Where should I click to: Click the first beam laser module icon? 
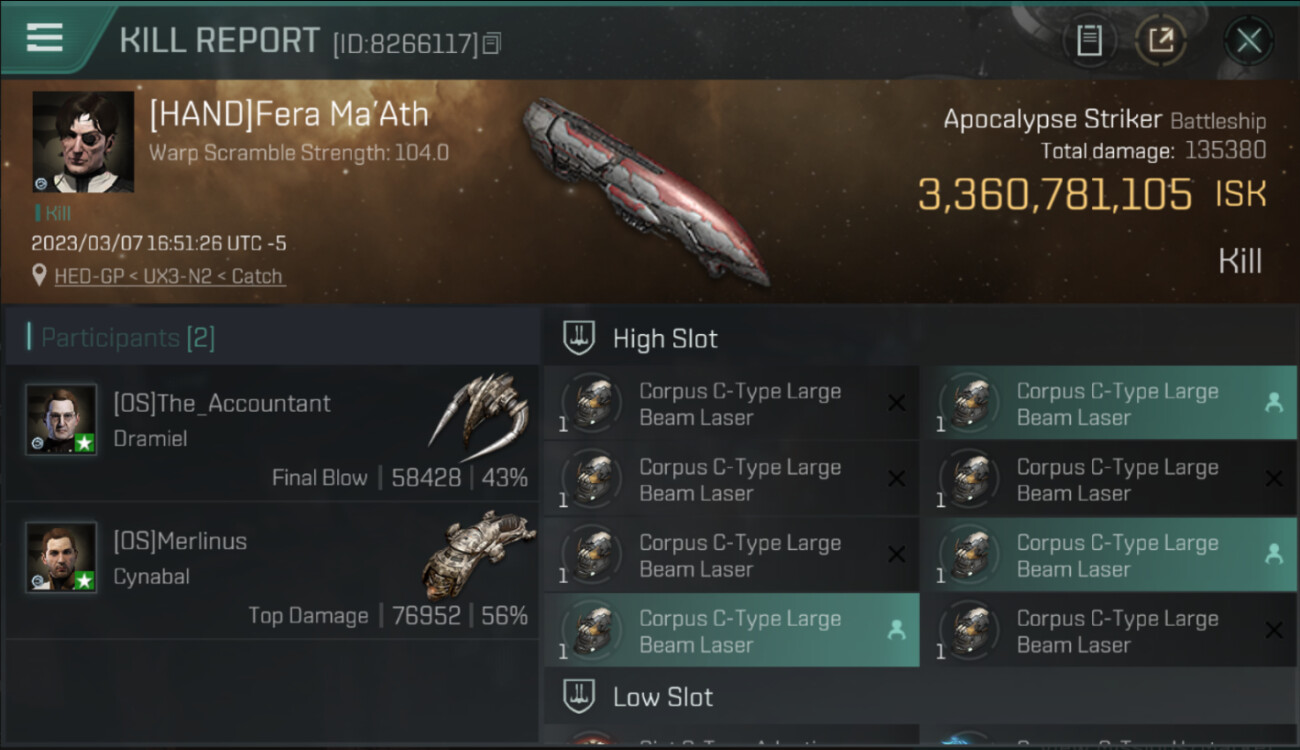(592, 403)
